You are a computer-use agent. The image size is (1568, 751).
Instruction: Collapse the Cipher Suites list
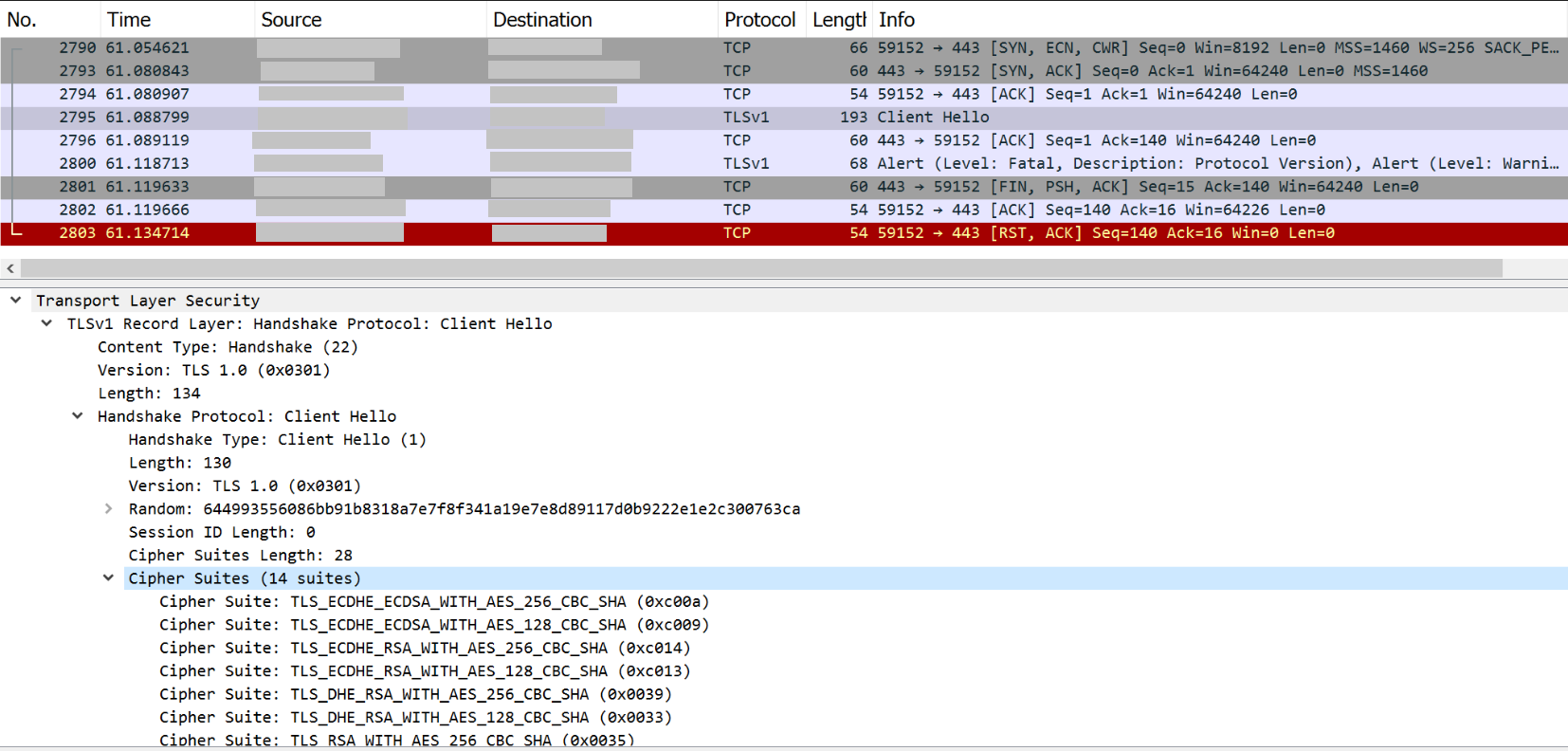click(x=108, y=578)
